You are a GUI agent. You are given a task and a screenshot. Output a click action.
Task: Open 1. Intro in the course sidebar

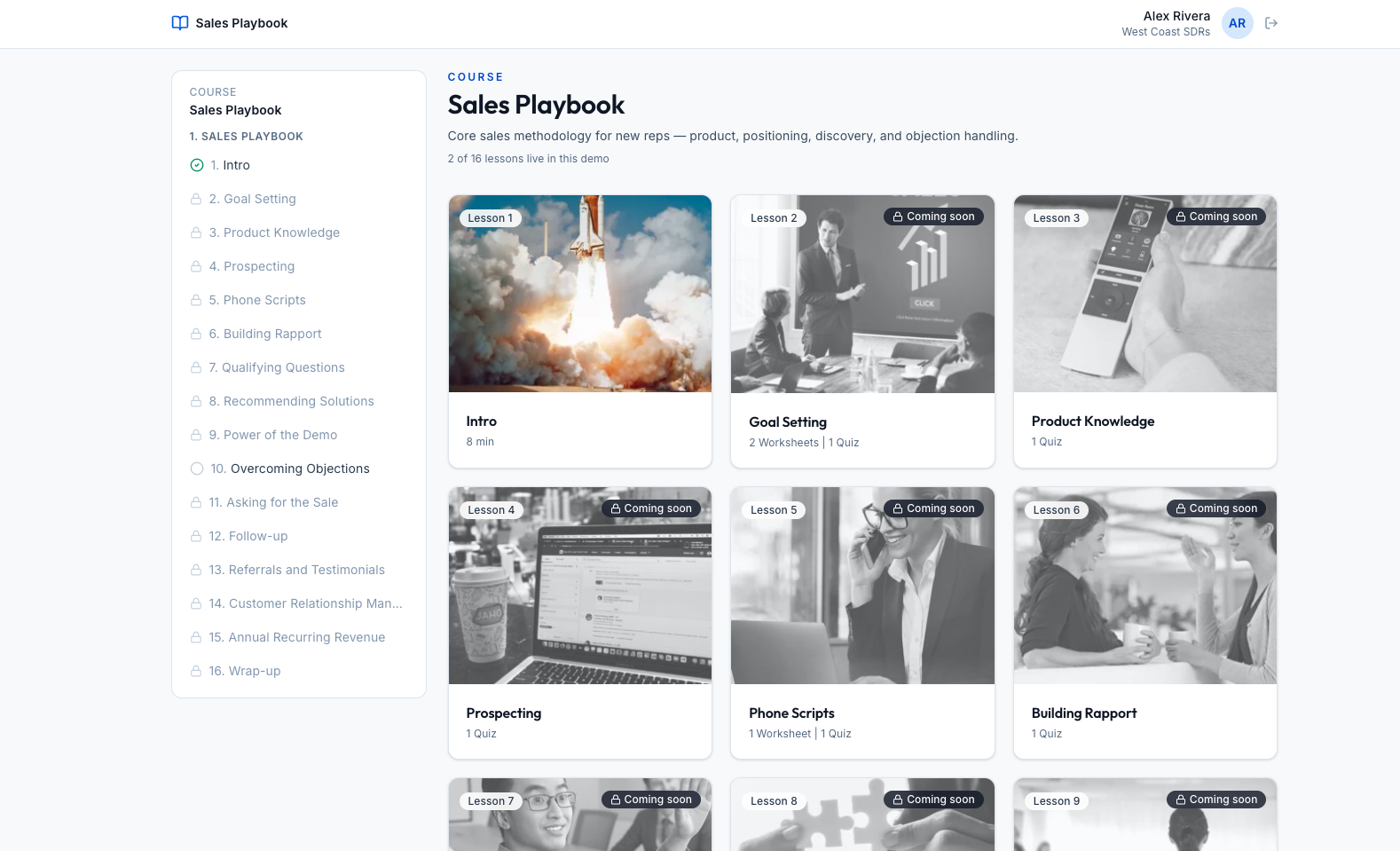298,165
